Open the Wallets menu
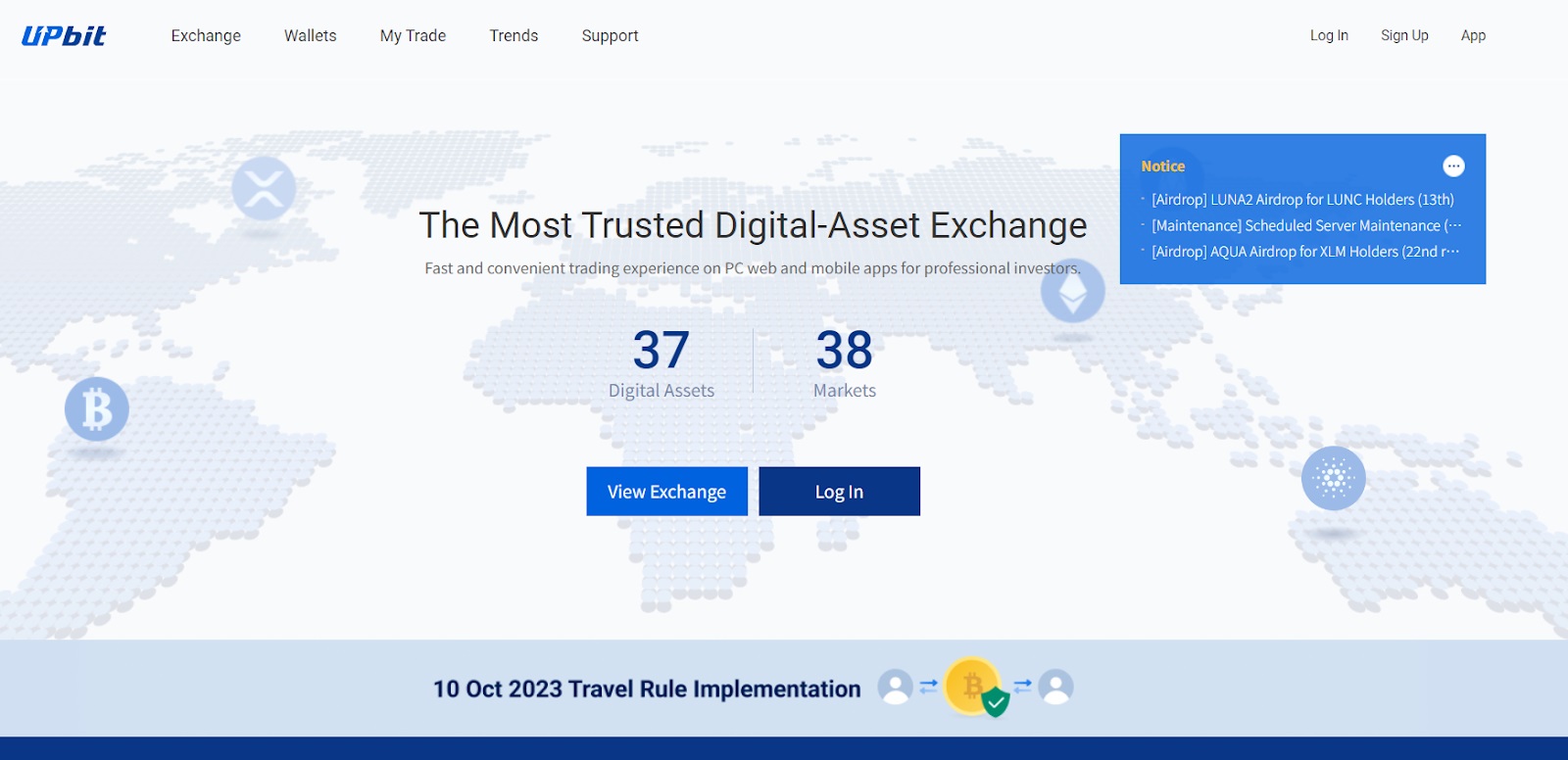This screenshot has width=1568, height=760. point(310,36)
